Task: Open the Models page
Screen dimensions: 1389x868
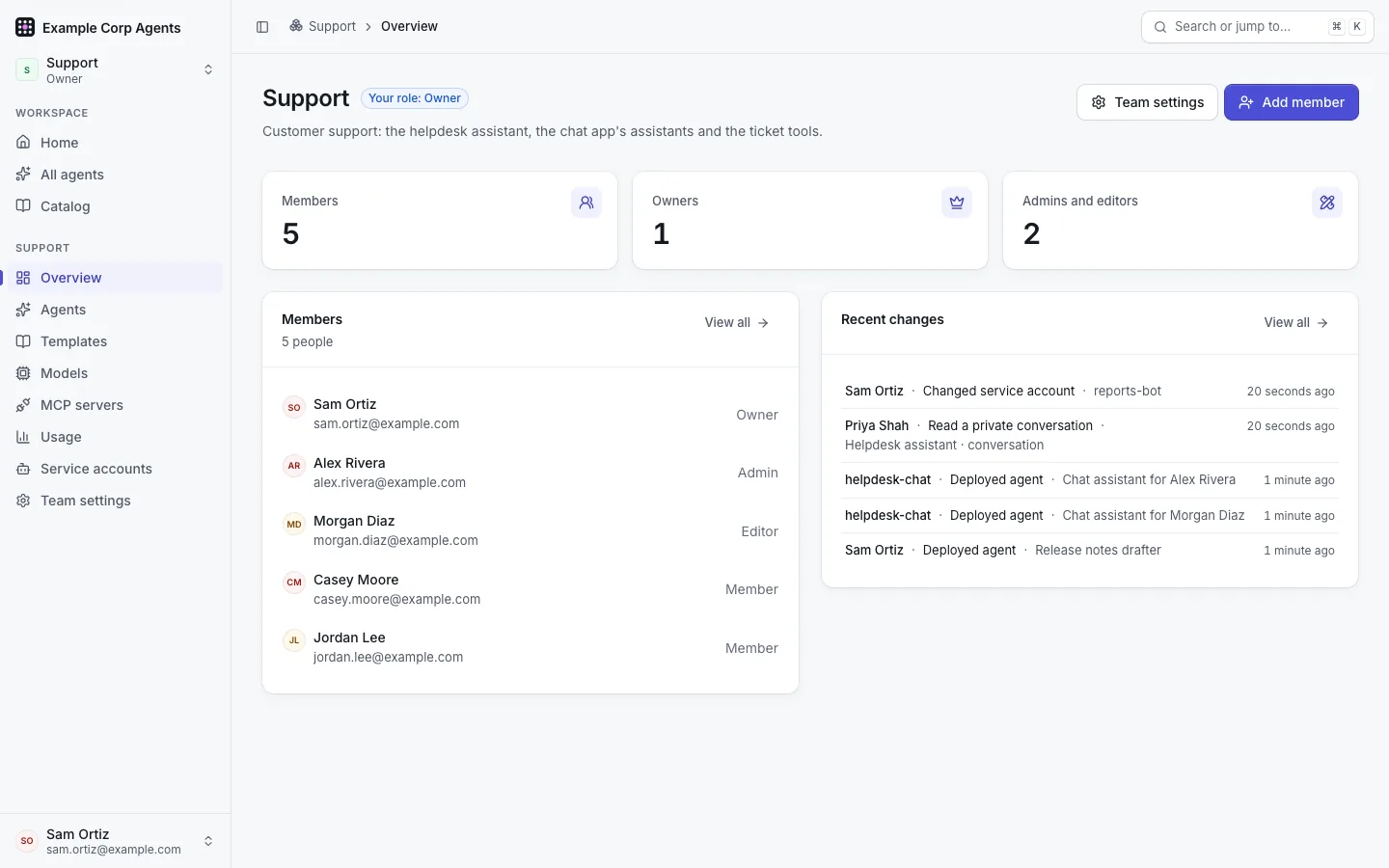Action: click(x=116, y=373)
